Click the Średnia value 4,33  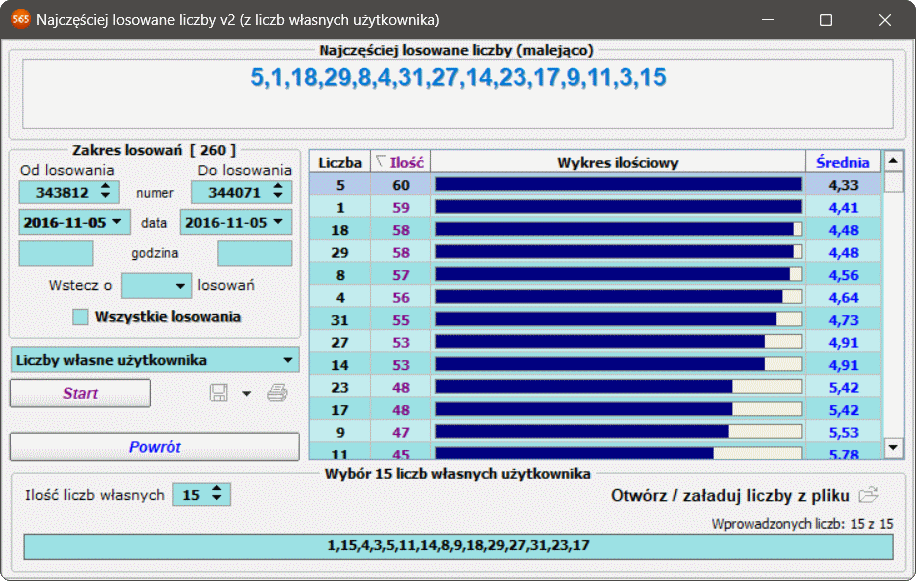coord(843,185)
